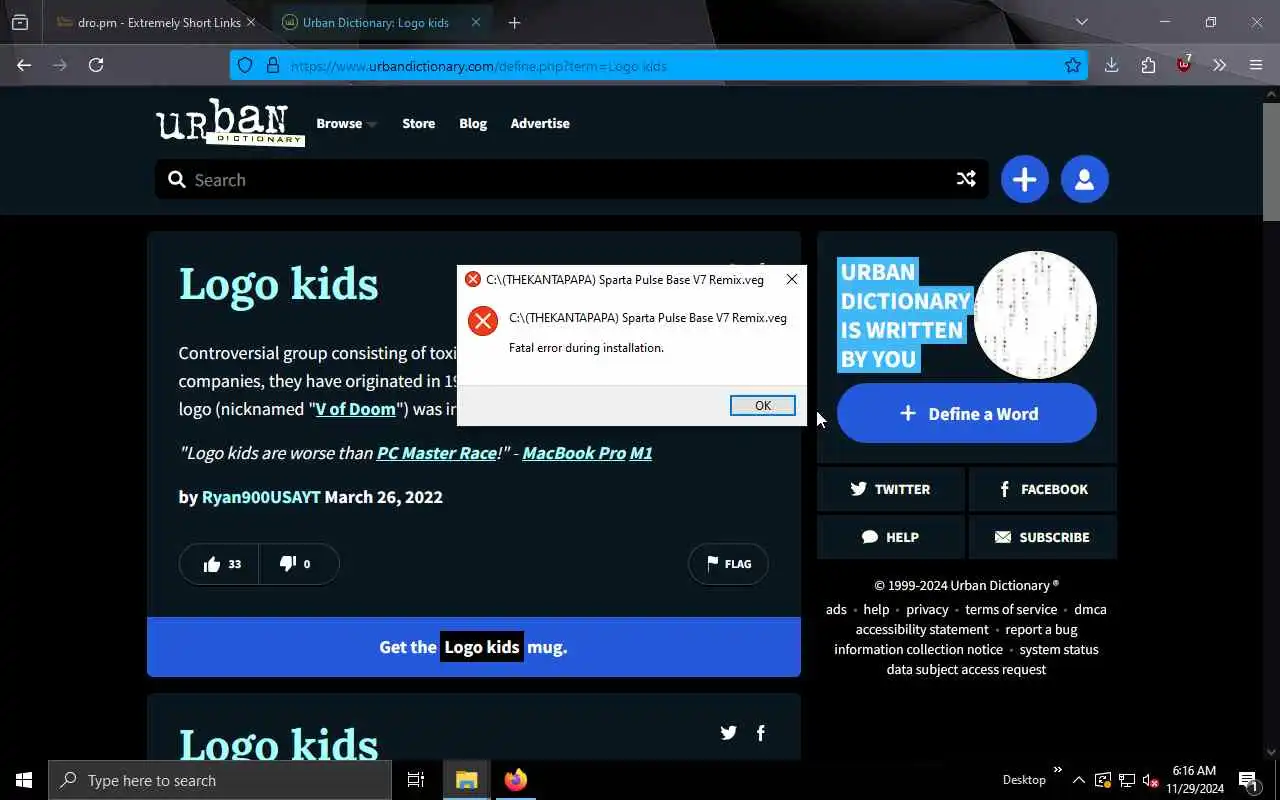Flag the Logo kids definition
1280x800 pixels.
pyautogui.click(x=728, y=564)
